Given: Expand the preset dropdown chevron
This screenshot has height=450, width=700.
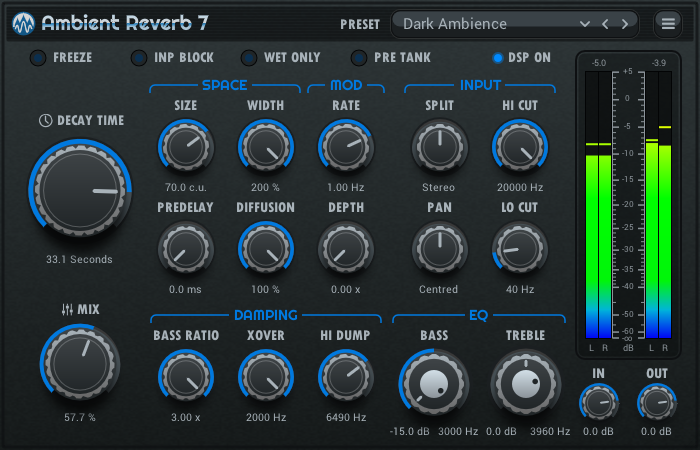Looking at the screenshot, I should coord(584,24).
